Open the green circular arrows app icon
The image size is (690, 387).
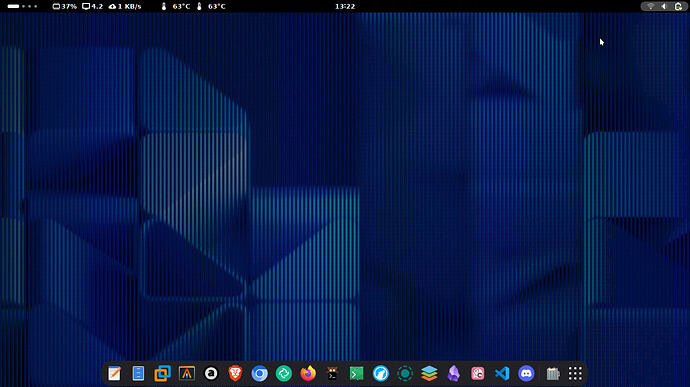[284, 373]
